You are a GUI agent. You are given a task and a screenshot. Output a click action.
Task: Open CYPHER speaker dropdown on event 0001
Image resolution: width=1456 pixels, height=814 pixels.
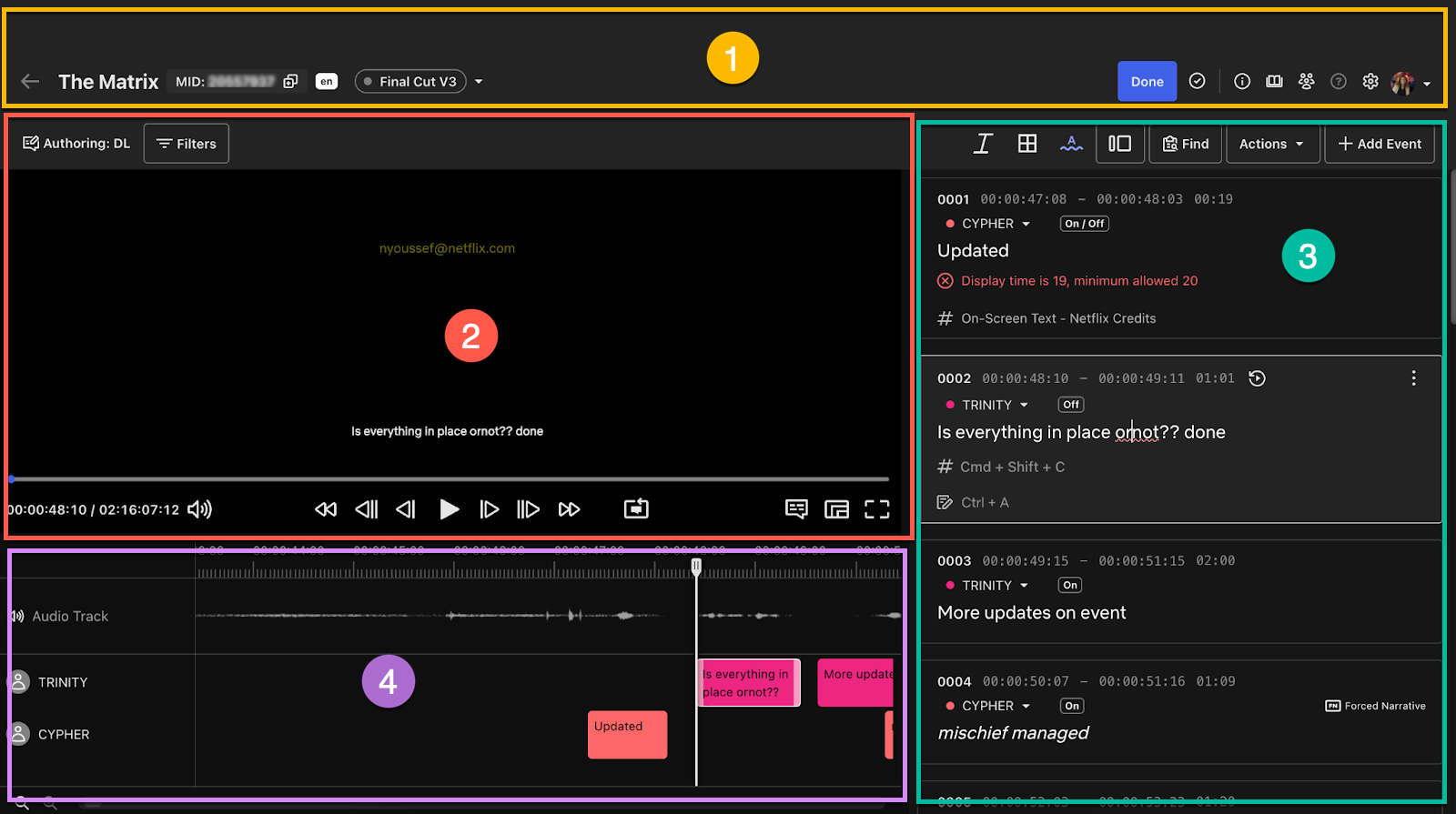tap(1026, 224)
